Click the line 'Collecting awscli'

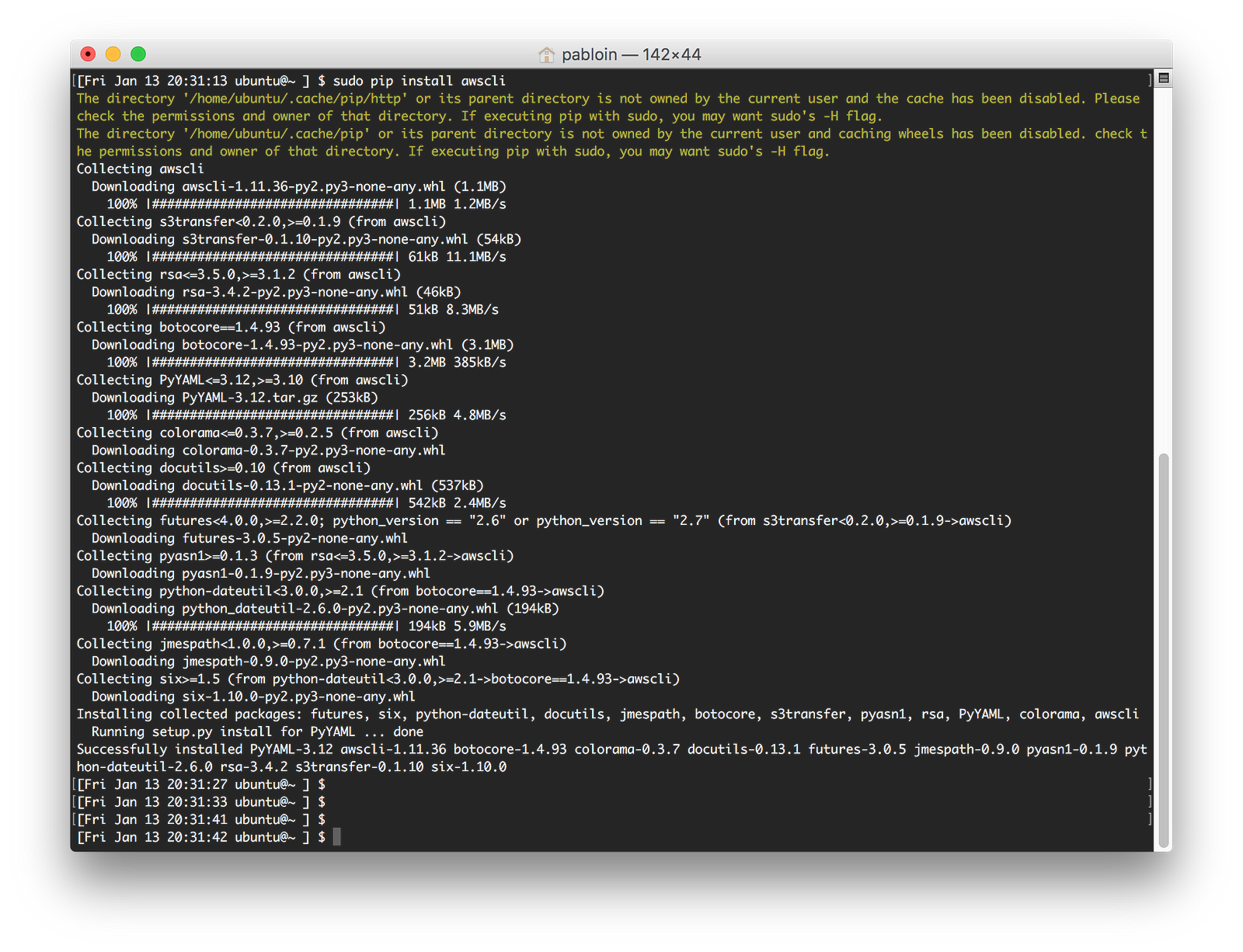pyautogui.click(x=140, y=169)
